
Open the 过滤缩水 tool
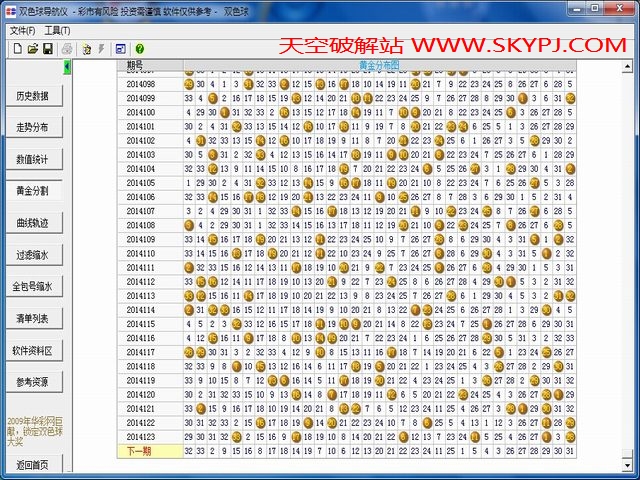point(33,255)
